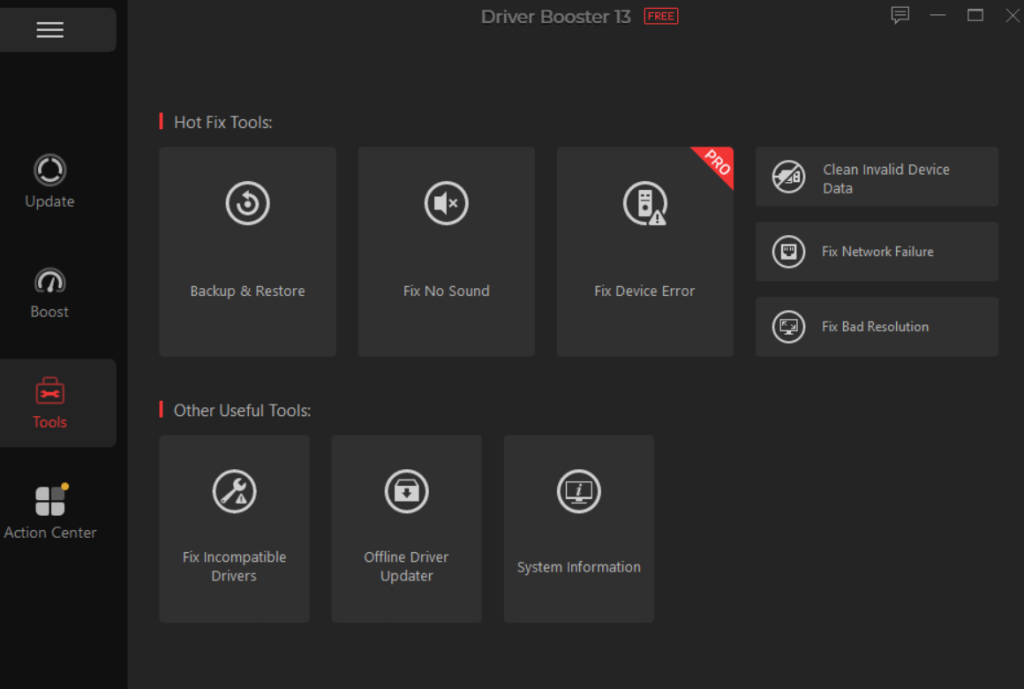Select the Tools tab label
The image size is (1024, 689).
50,422
